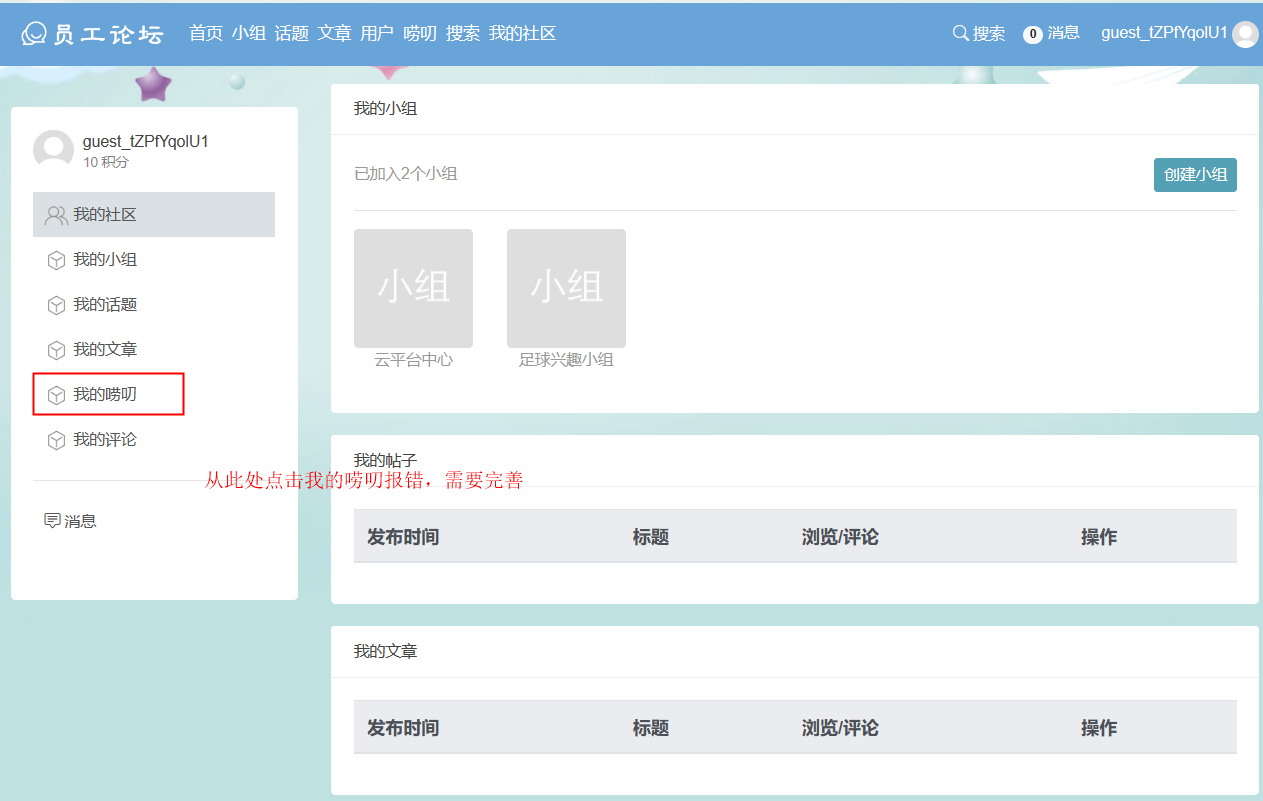Open 我的评论 from the sidebar

[105, 439]
